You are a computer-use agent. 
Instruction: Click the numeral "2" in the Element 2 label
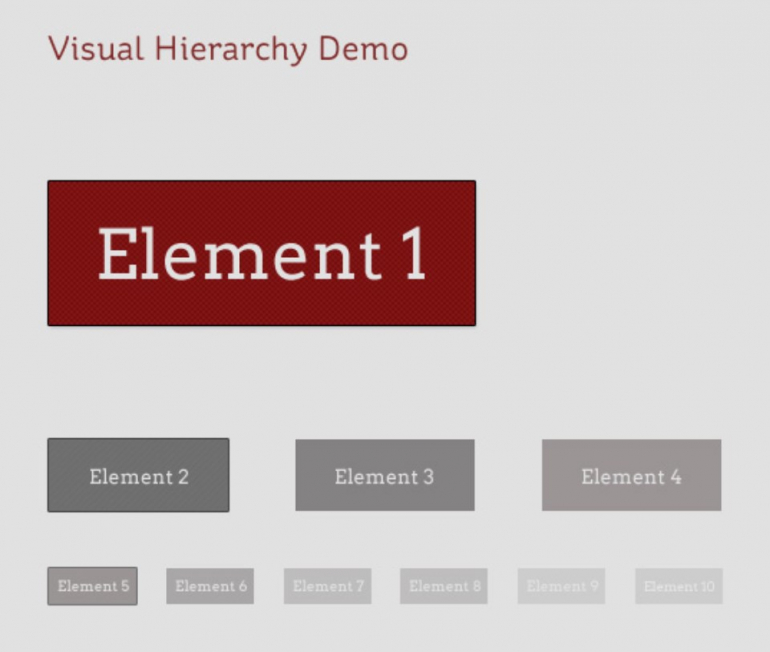pos(182,477)
